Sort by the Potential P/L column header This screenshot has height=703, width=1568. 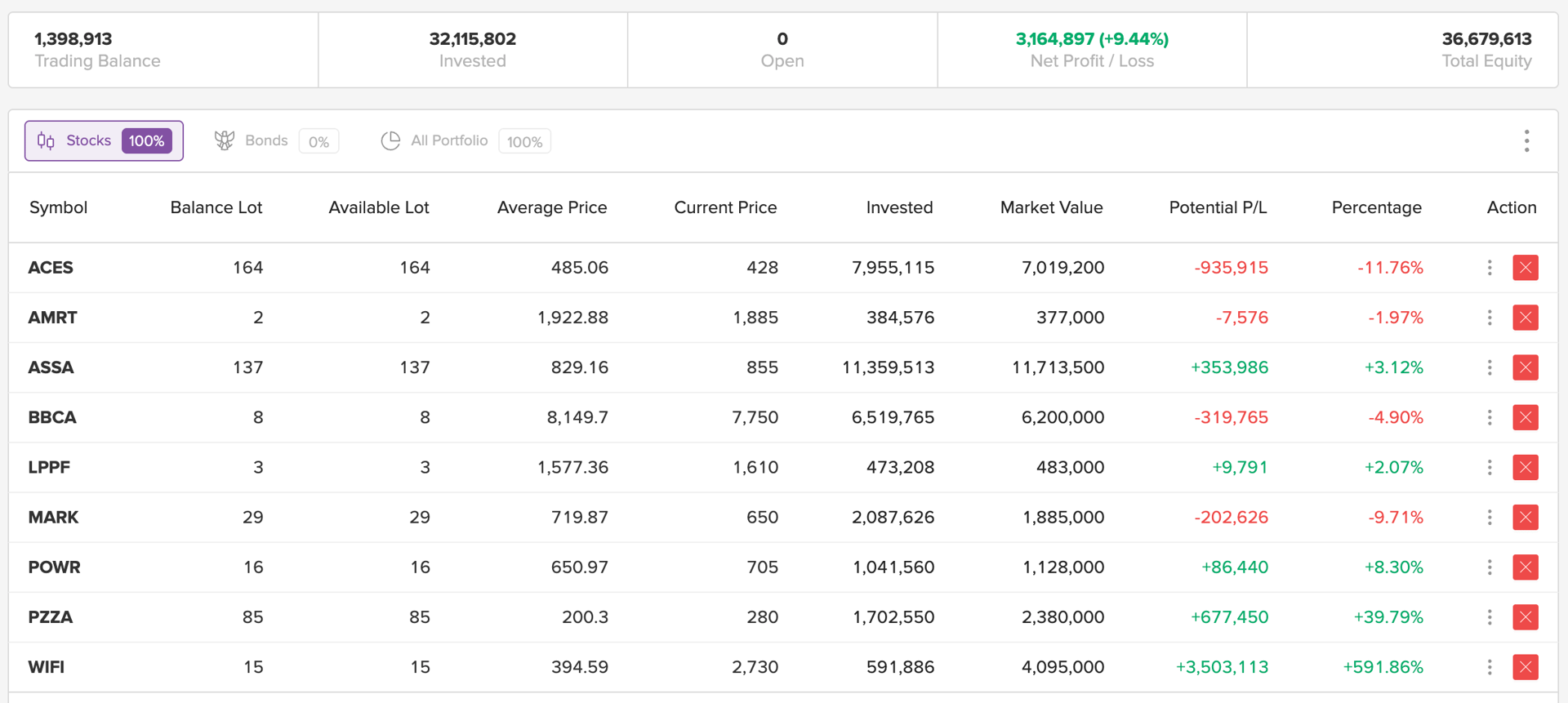[1218, 207]
